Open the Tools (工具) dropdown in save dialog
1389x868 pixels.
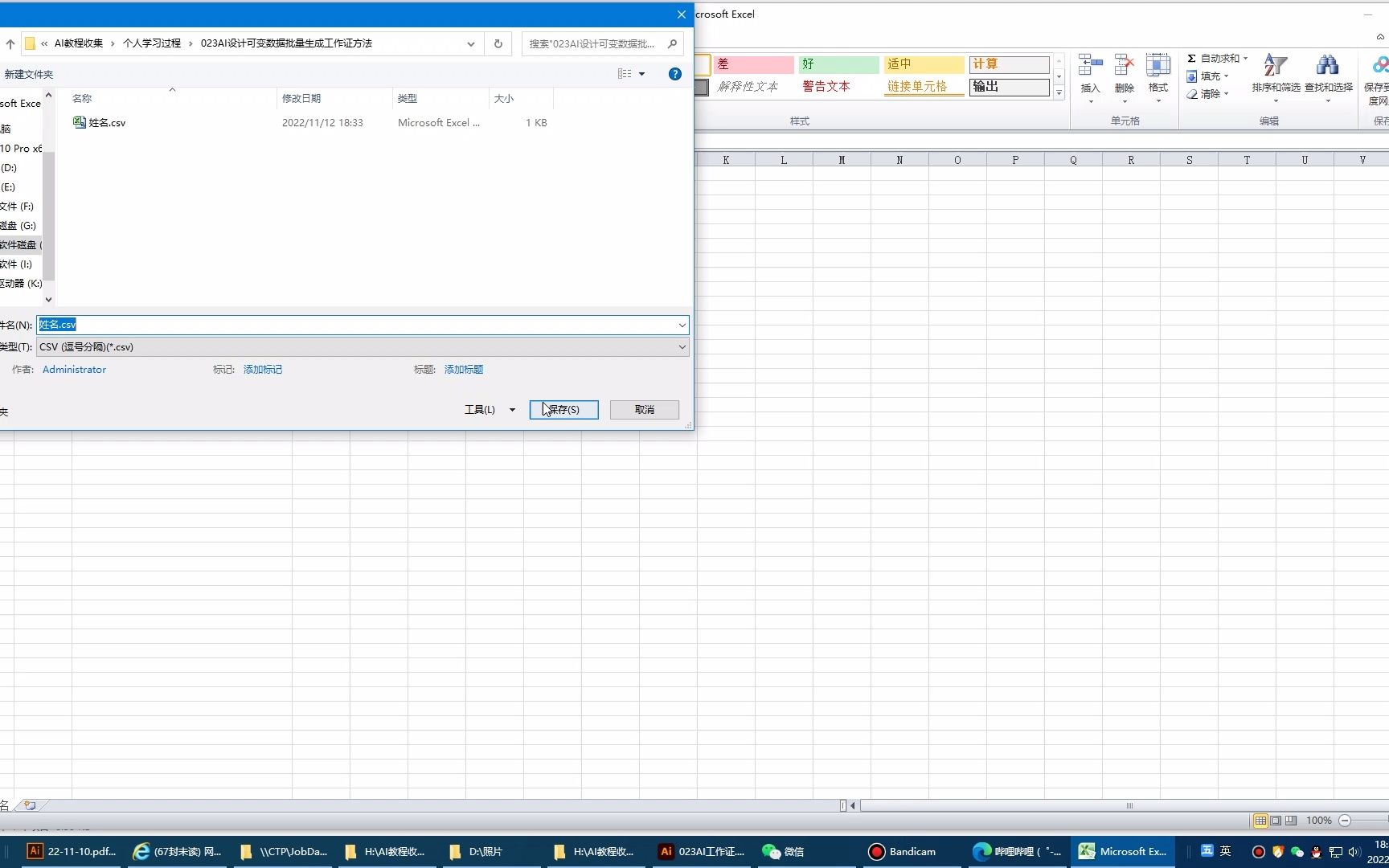pyautogui.click(x=490, y=410)
